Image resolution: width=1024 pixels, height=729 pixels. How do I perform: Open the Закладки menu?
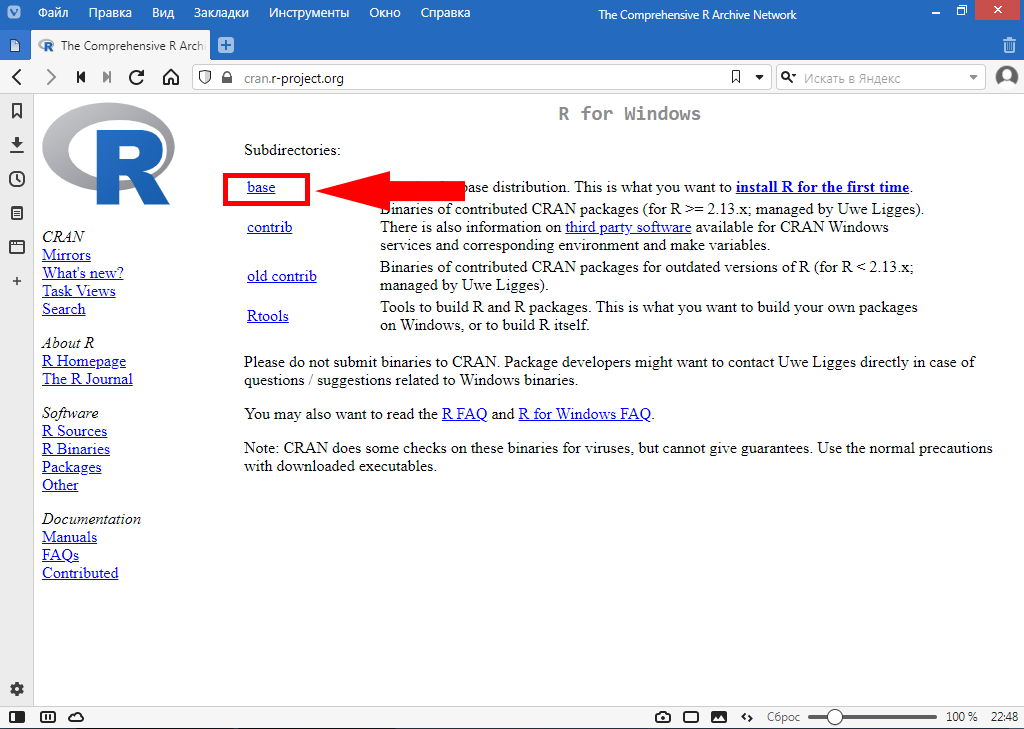tap(219, 13)
